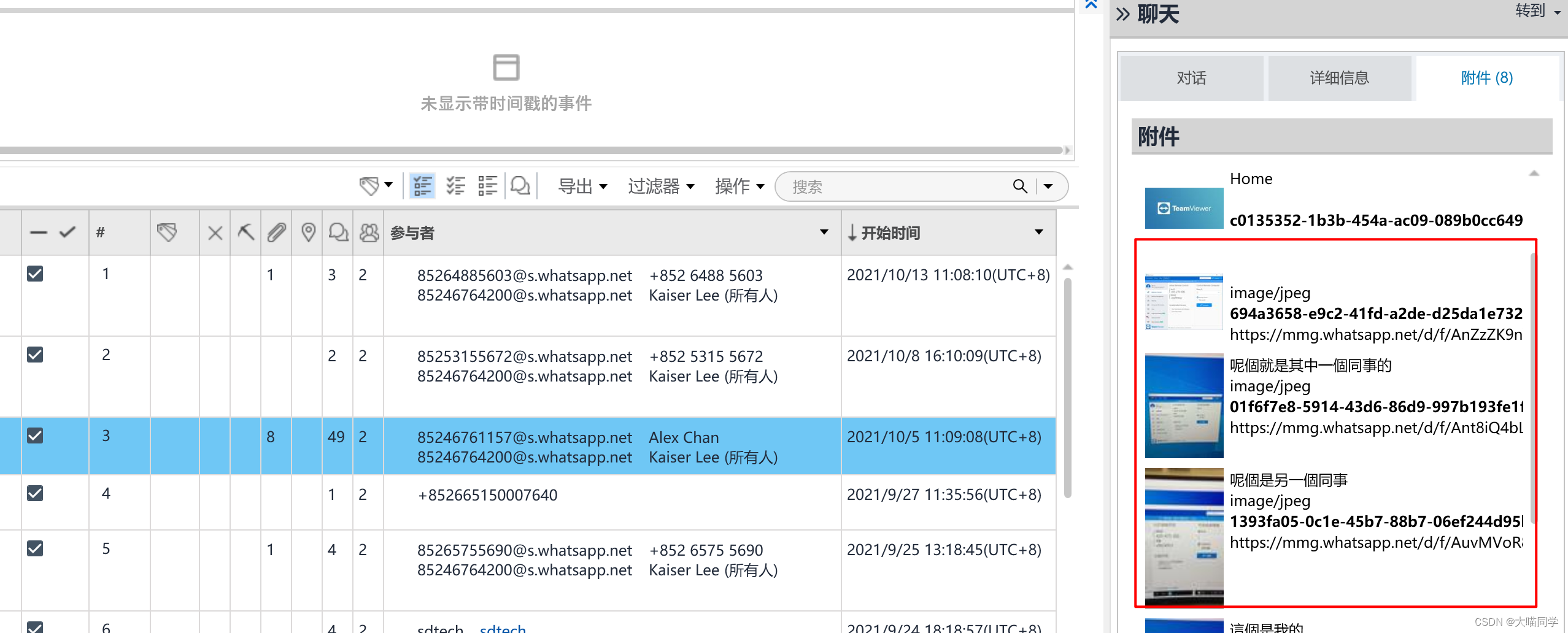This screenshot has height=633, width=1568.
Task: Switch to the 对话 tab
Action: 1191,78
